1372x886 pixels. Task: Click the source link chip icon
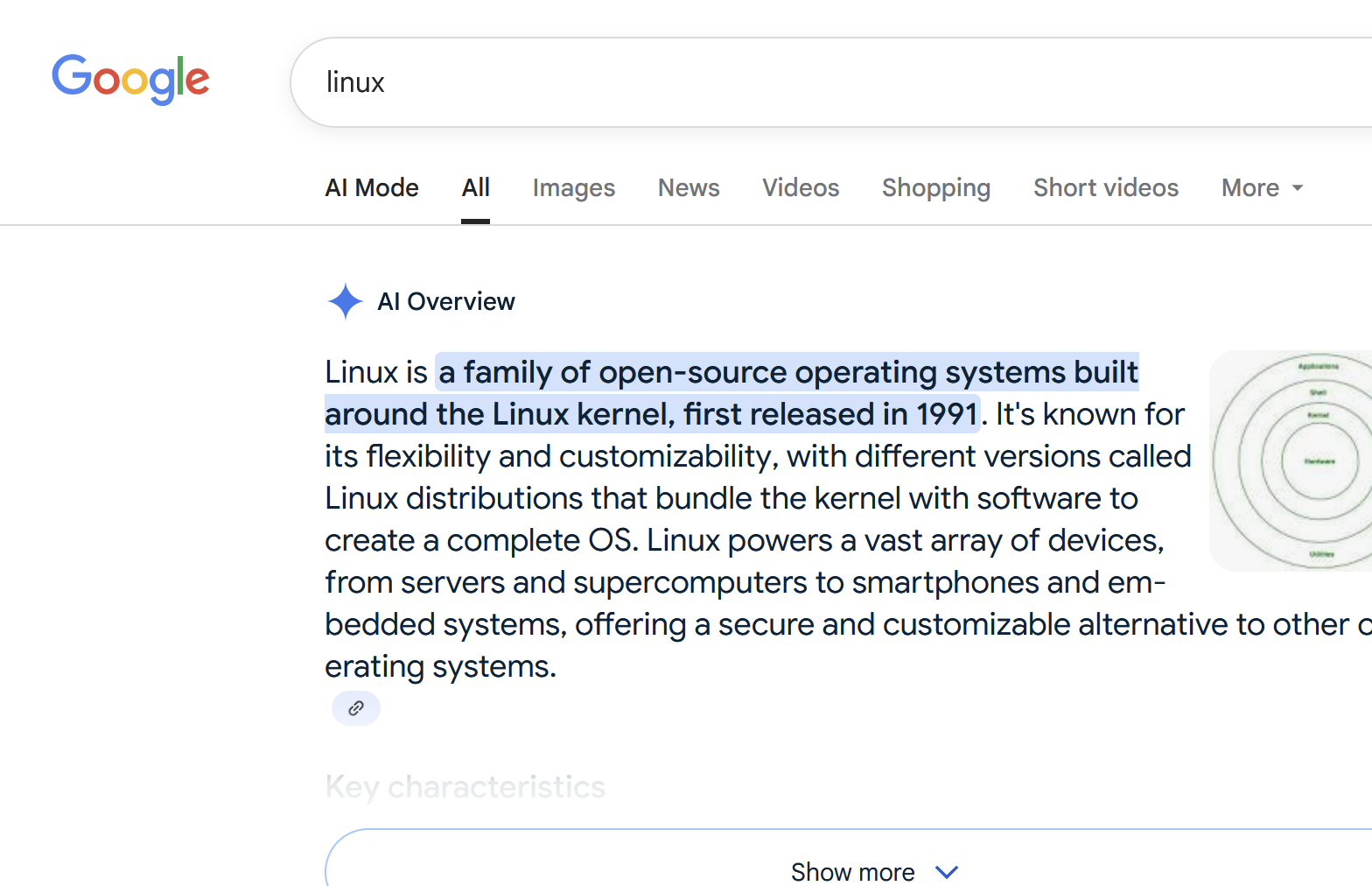tap(355, 708)
